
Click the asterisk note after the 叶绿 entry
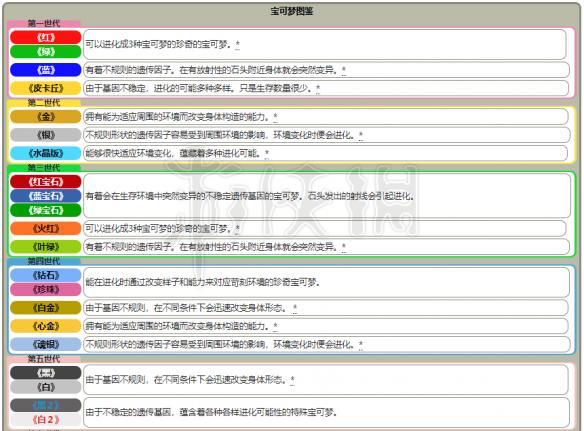(x=343, y=247)
